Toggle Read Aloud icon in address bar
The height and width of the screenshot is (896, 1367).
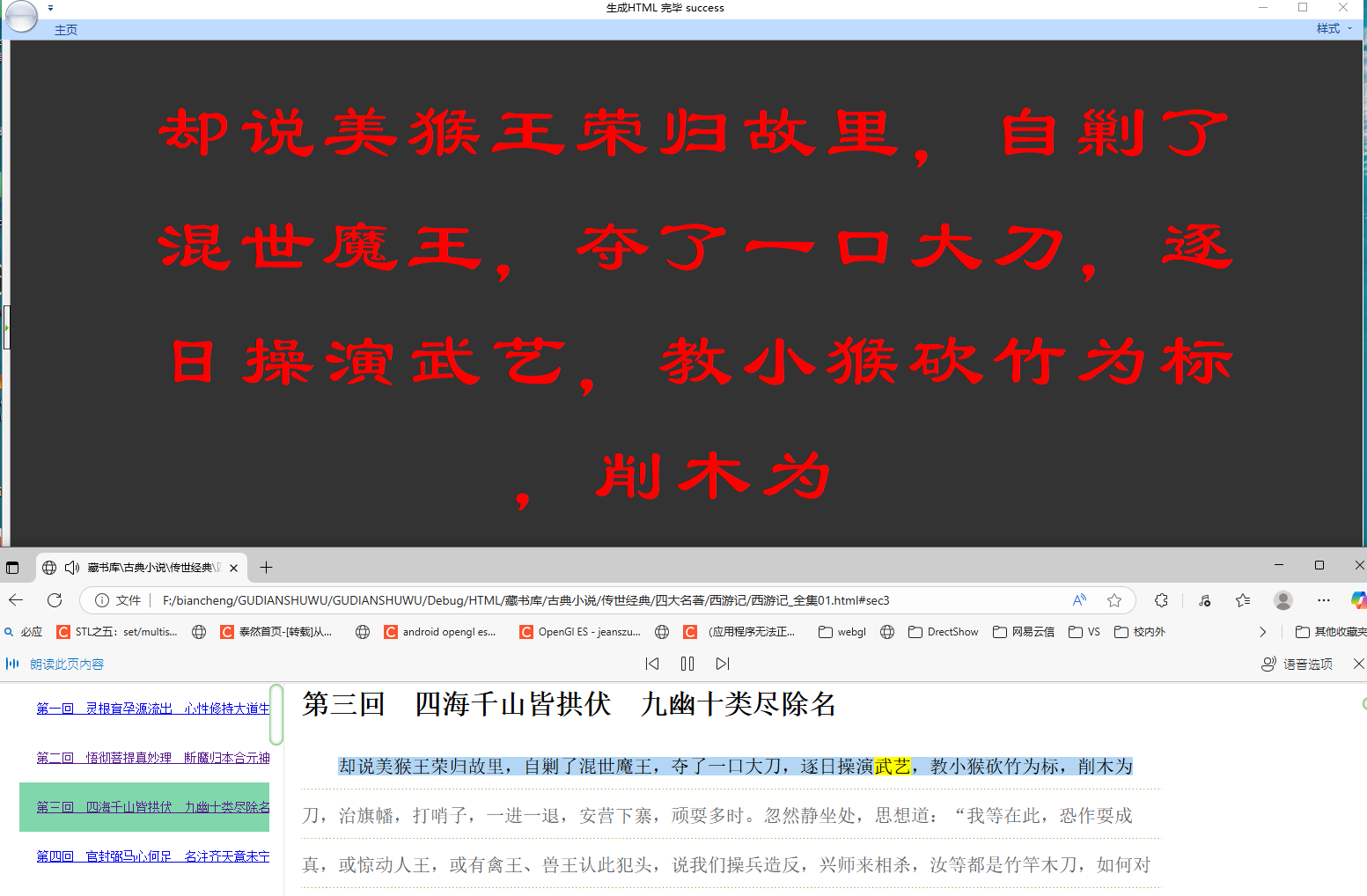(1079, 600)
